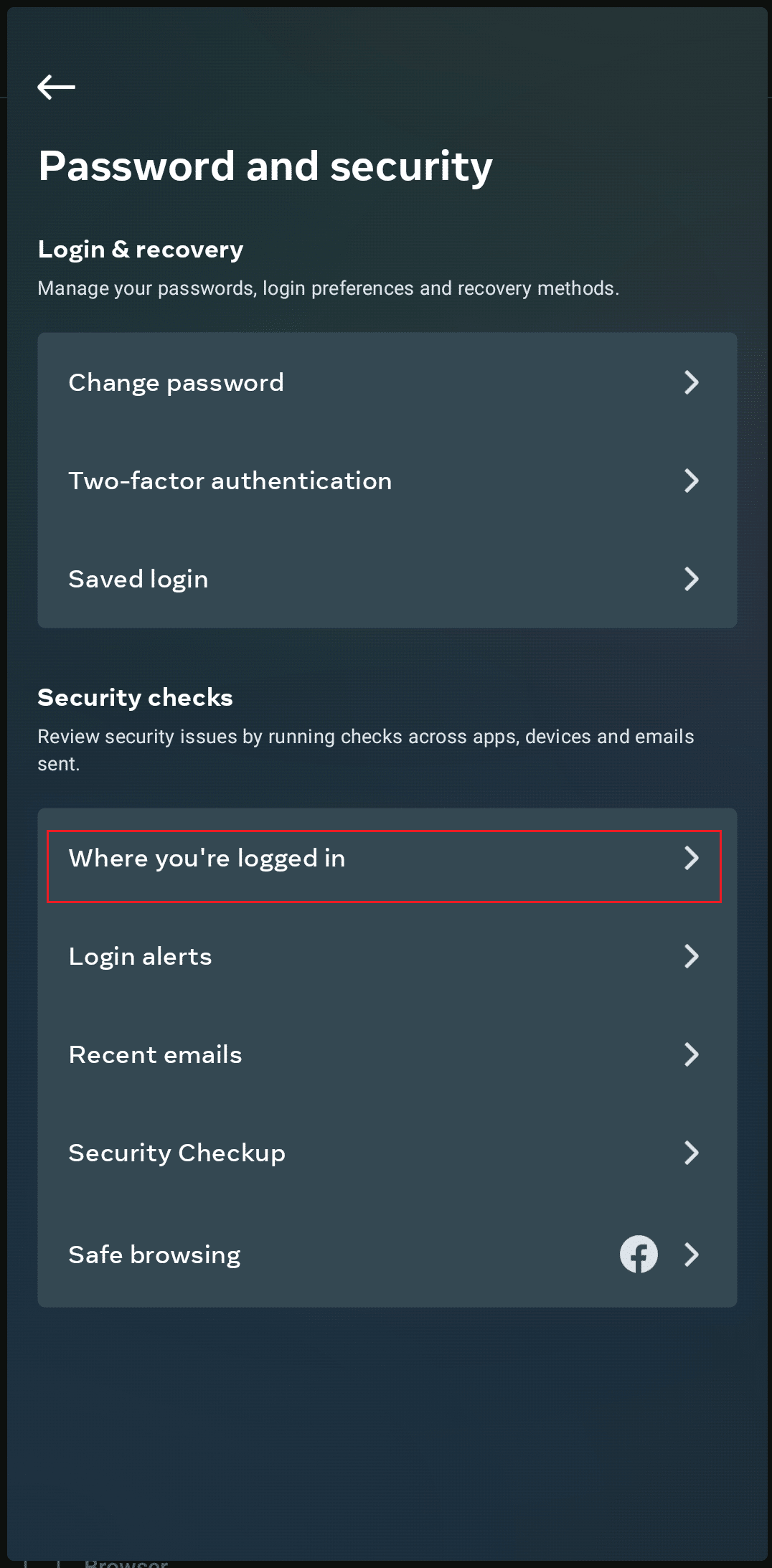
Task: Click chevron beside Where you're logged in
Action: tap(691, 858)
